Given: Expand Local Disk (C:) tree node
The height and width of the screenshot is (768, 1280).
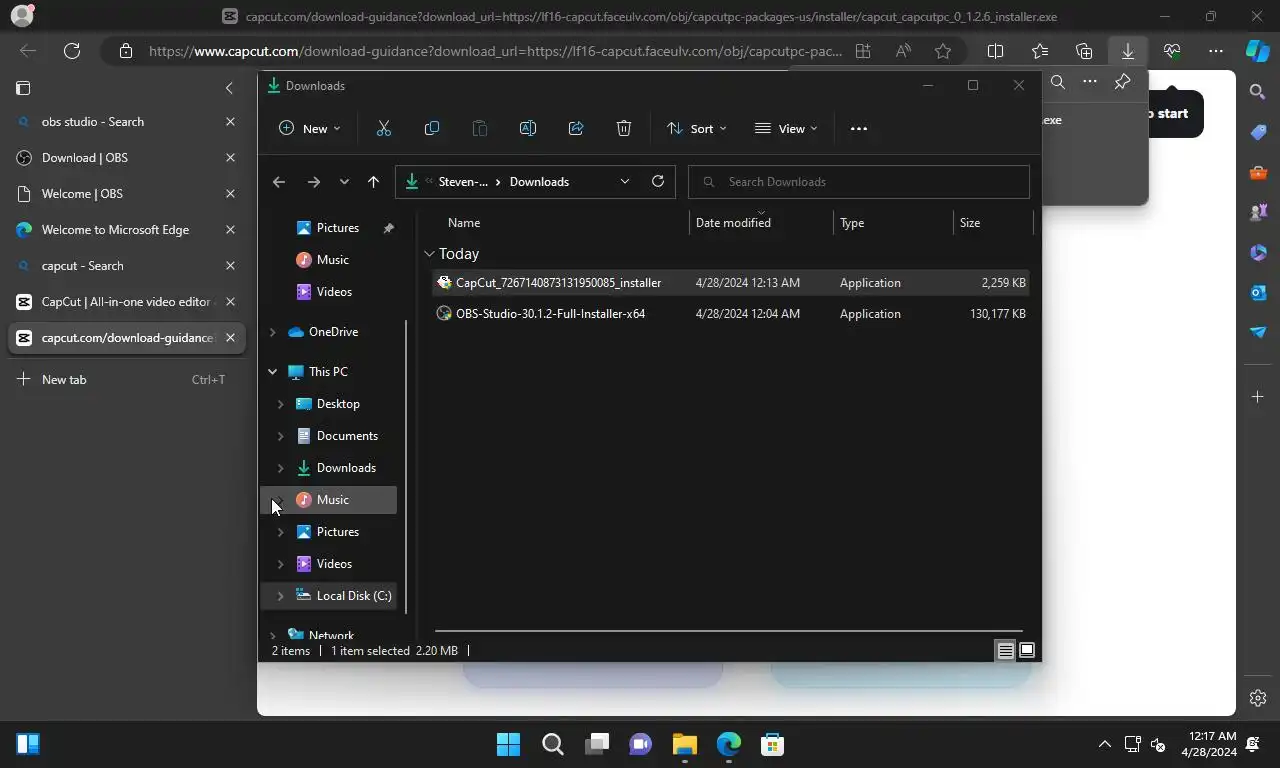Looking at the screenshot, I should click(280, 596).
